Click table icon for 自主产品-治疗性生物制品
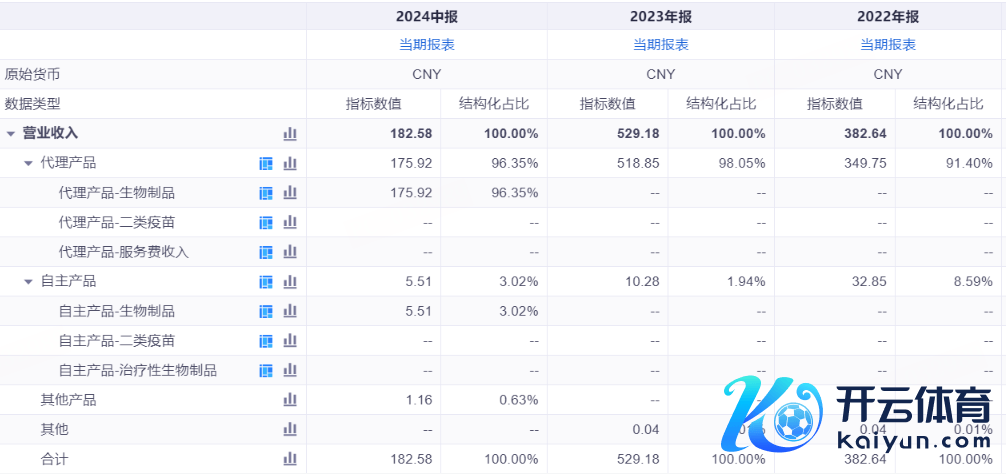The image size is (1006, 474). (266, 371)
